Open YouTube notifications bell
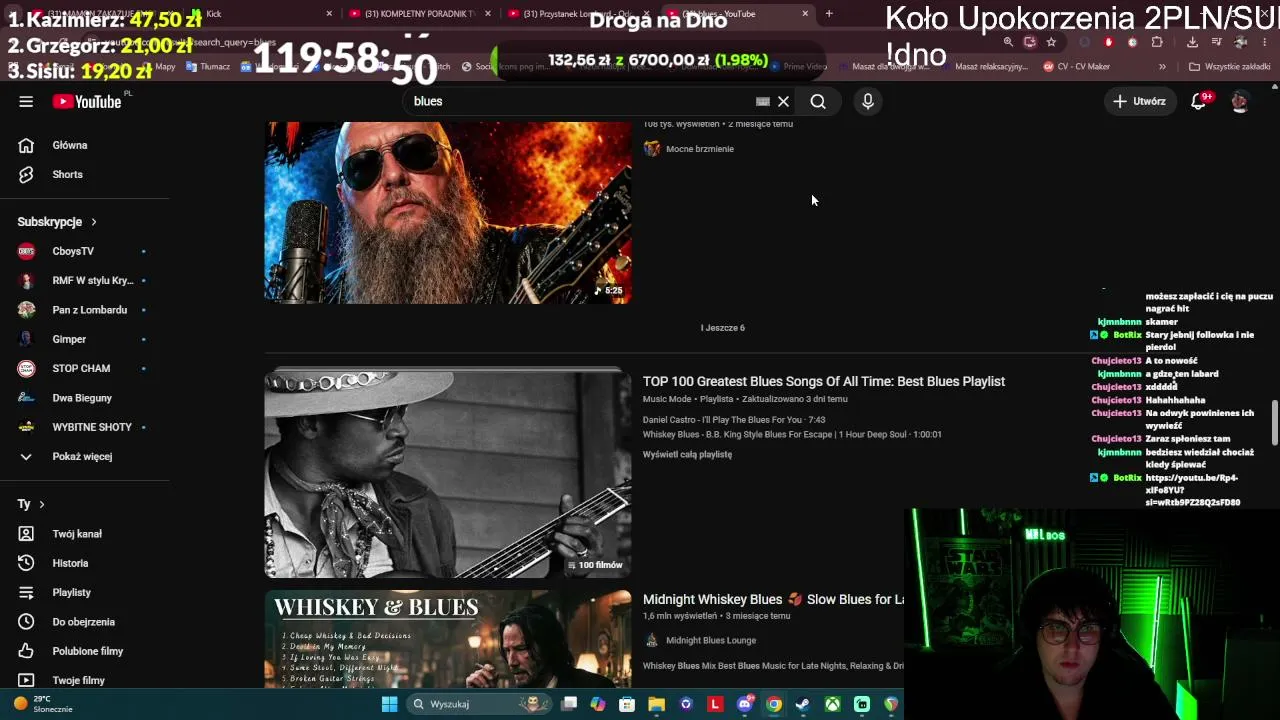 click(x=1198, y=101)
